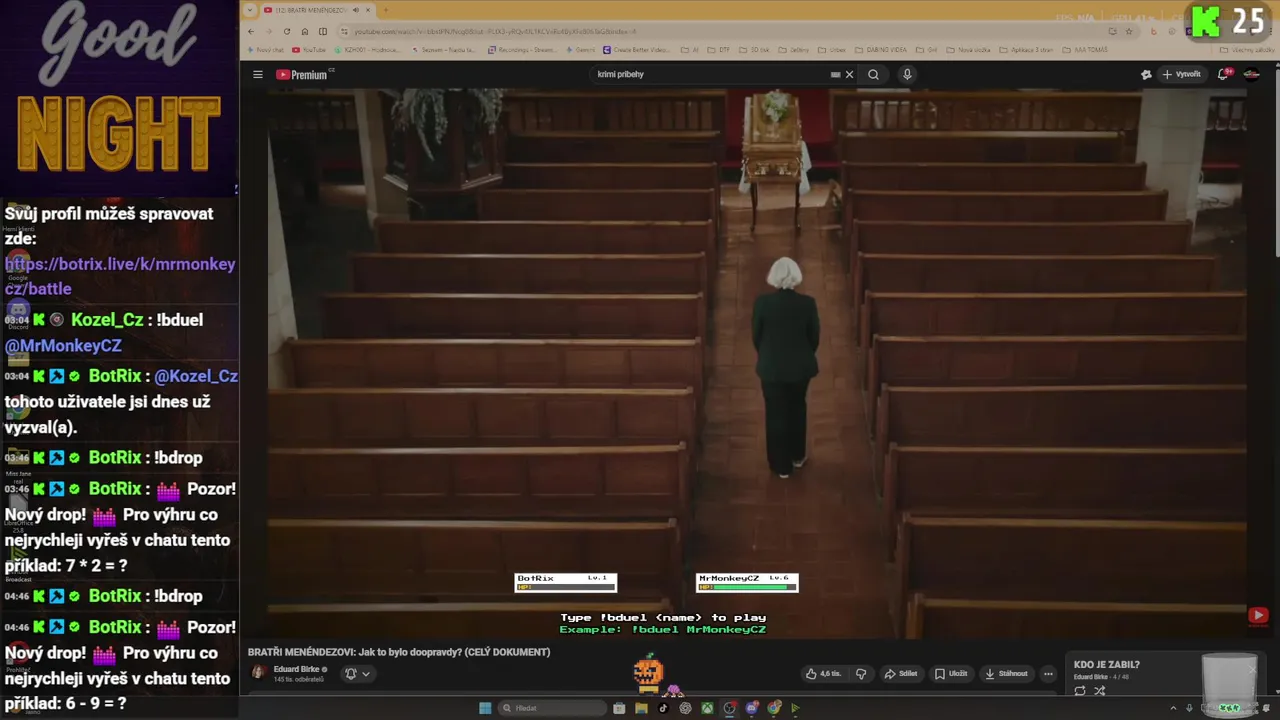Image resolution: width=1280 pixels, height=720 pixels.
Task: Click the icon left of the Vytvořit button
Action: coord(1146,74)
